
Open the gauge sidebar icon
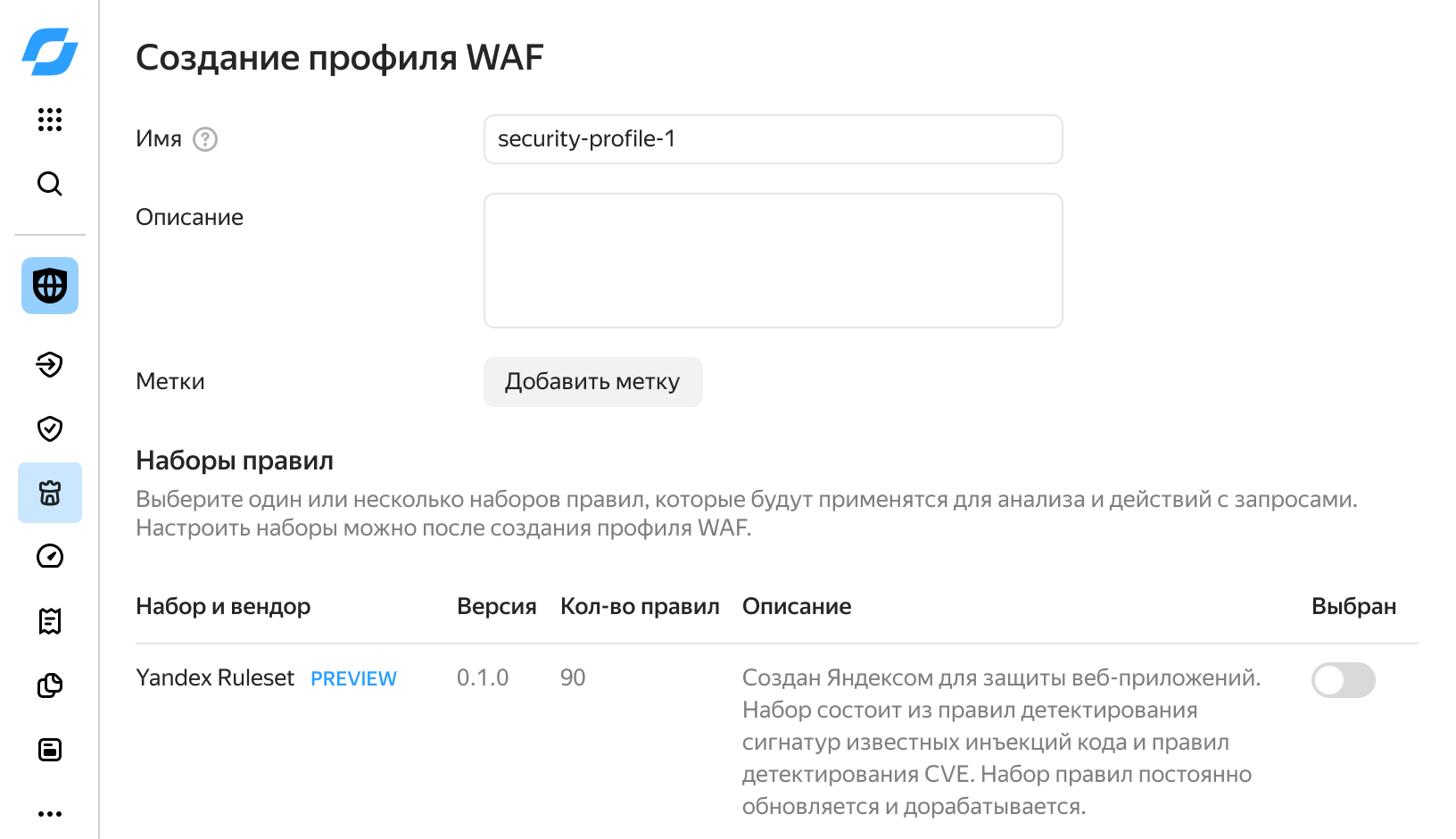(50, 556)
